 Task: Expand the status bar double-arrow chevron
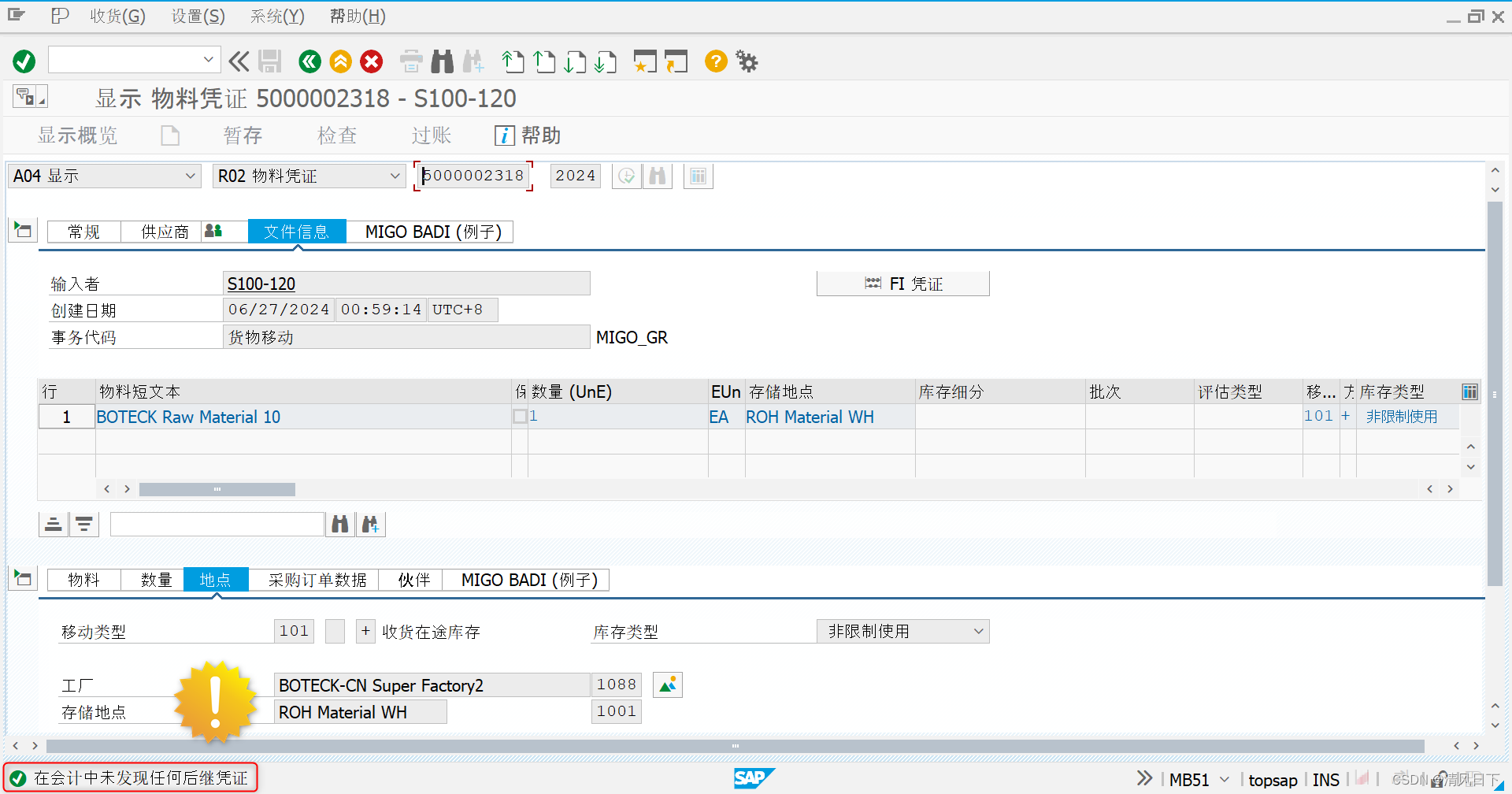pos(1144,778)
